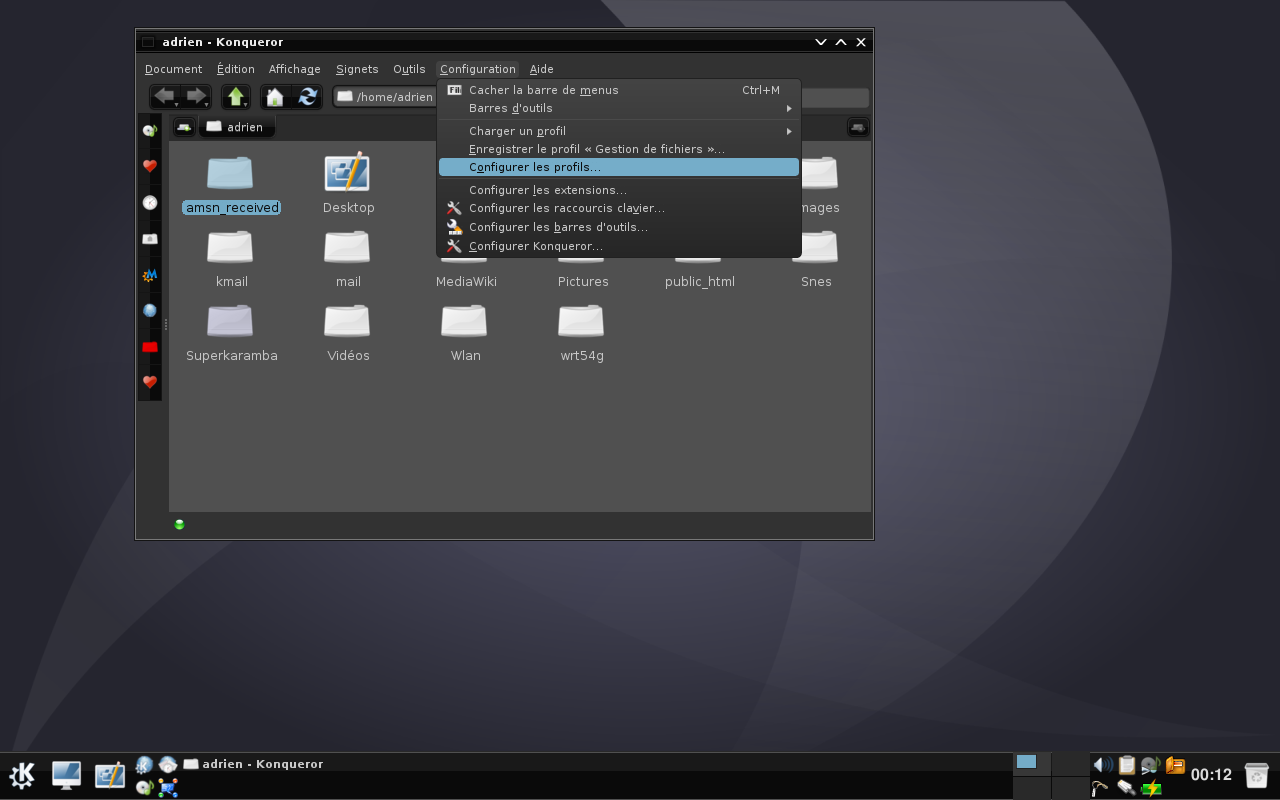Open the Outils menu

click(409, 69)
